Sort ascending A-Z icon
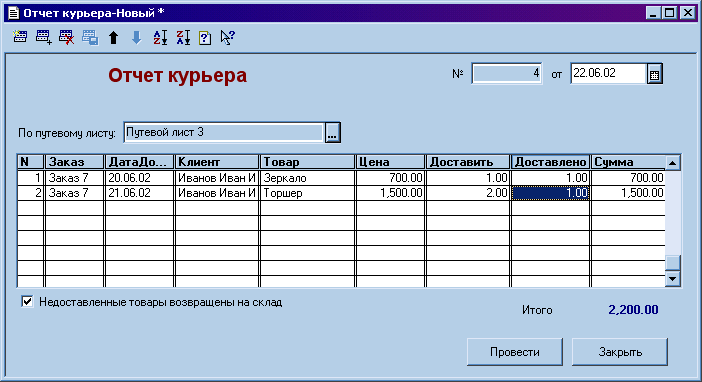The width and height of the screenshot is (702, 382). pos(160,38)
